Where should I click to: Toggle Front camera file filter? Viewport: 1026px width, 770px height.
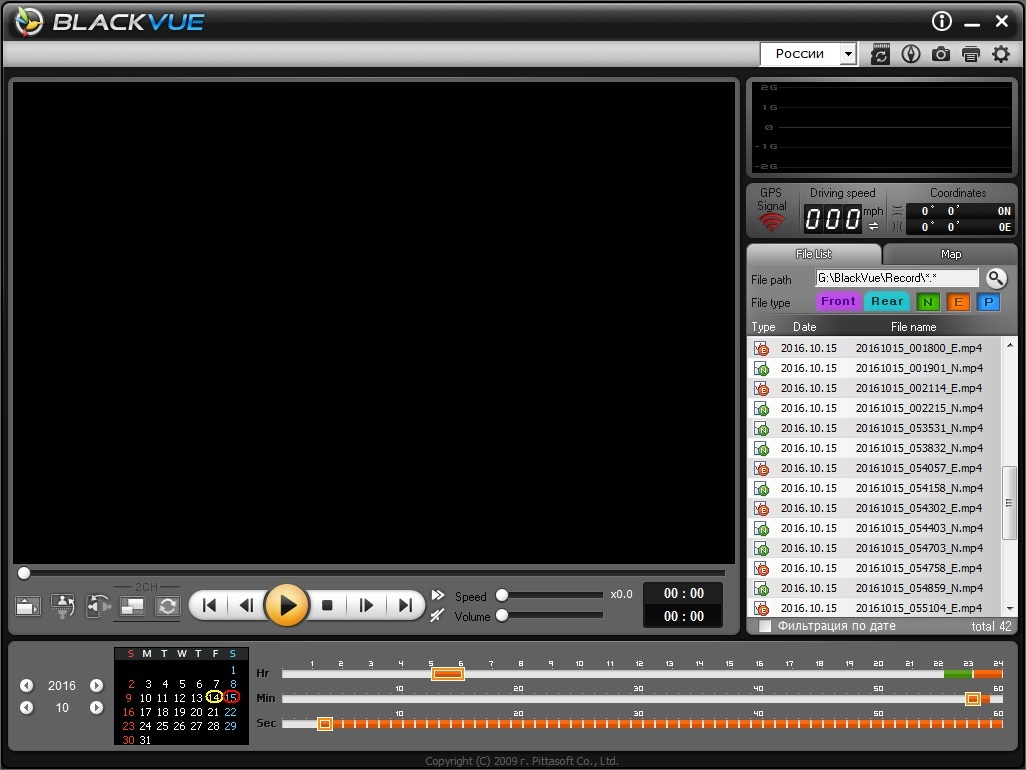pyautogui.click(x=838, y=302)
